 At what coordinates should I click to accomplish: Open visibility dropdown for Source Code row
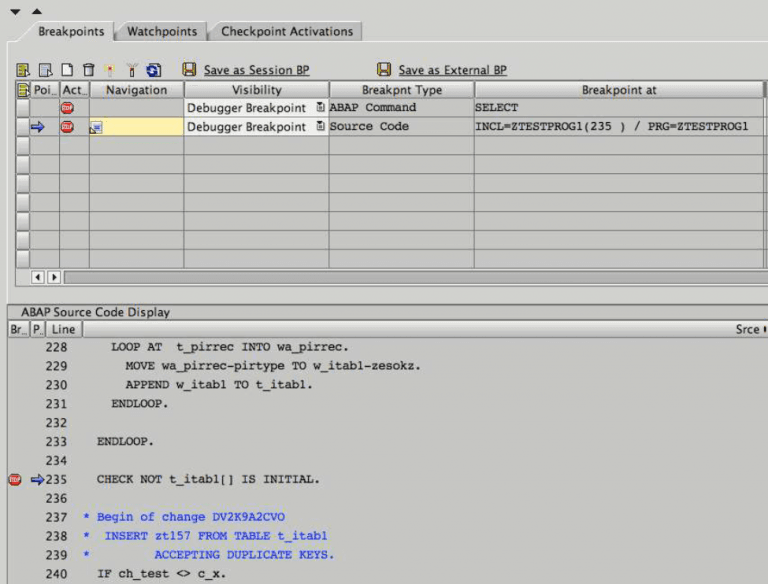point(320,127)
